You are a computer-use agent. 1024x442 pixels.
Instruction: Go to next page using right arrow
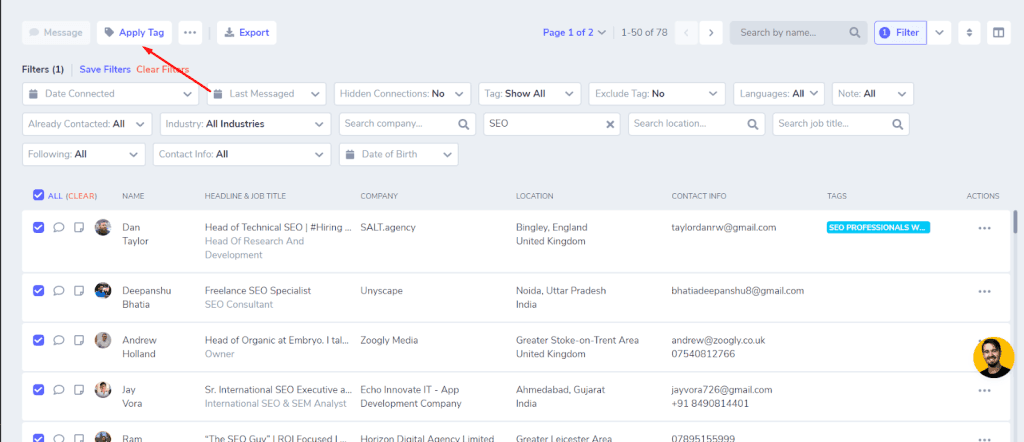[711, 33]
